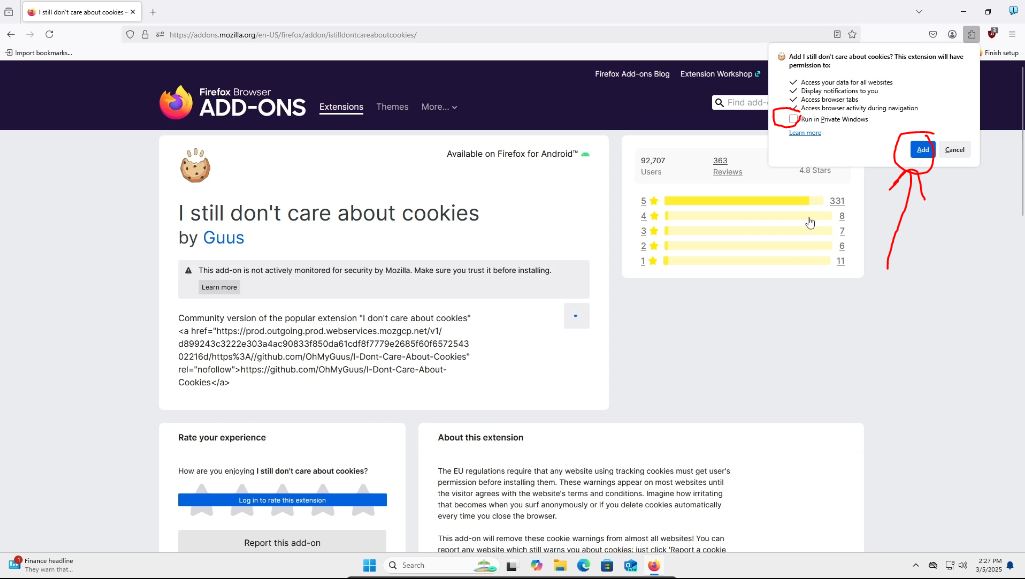Open Microsoft Store from the taskbar

[x=607, y=565]
